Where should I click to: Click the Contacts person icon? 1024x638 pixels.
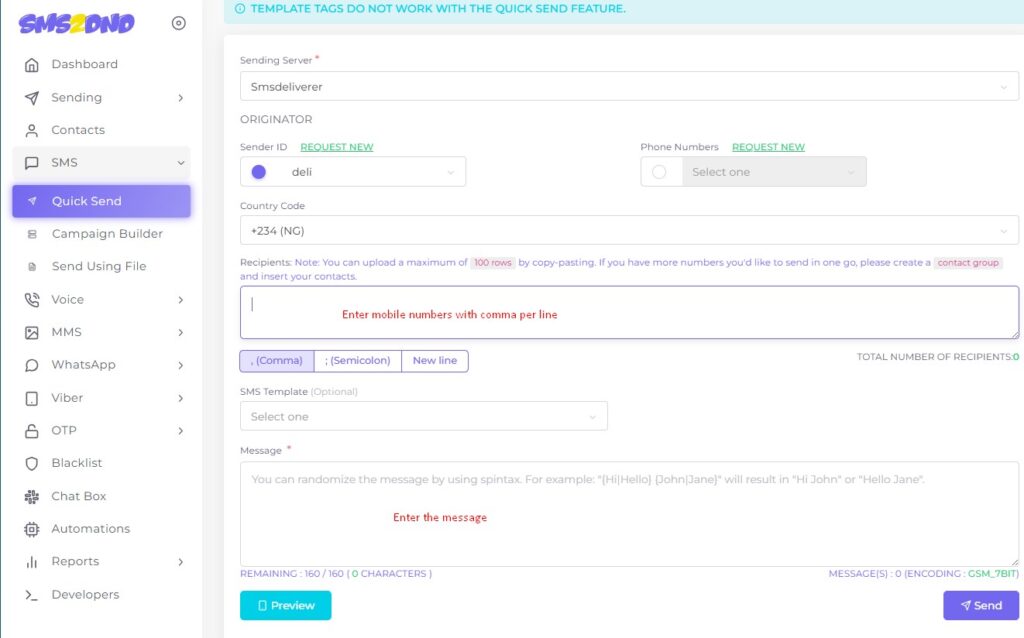click(x=32, y=130)
